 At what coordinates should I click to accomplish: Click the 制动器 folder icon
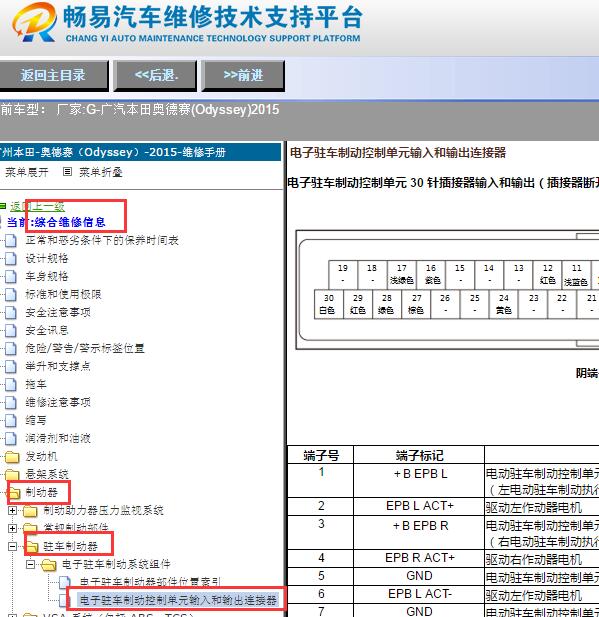click(14, 493)
